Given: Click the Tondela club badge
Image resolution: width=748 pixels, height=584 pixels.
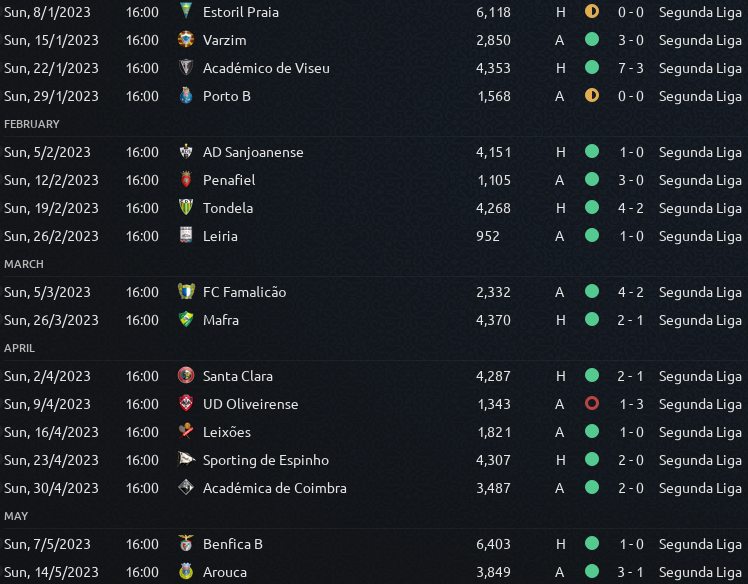Looking at the screenshot, I should [186, 208].
